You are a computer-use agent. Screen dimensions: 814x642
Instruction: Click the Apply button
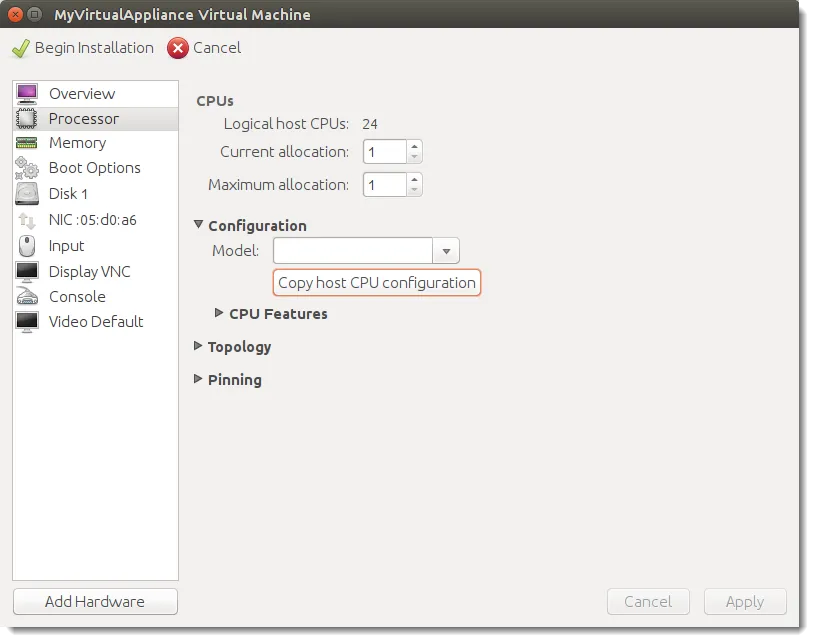tap(745, 602)
